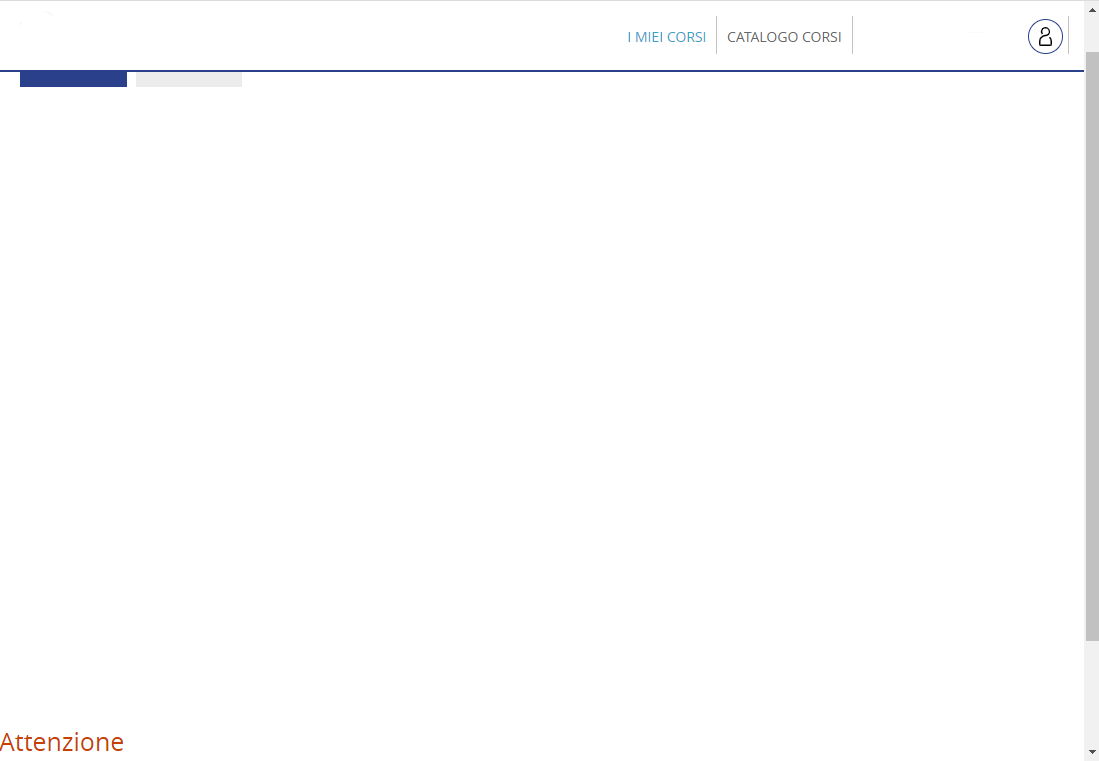Click the scrollbar down arrow

pyautogui.click(x=1091, y=751)
